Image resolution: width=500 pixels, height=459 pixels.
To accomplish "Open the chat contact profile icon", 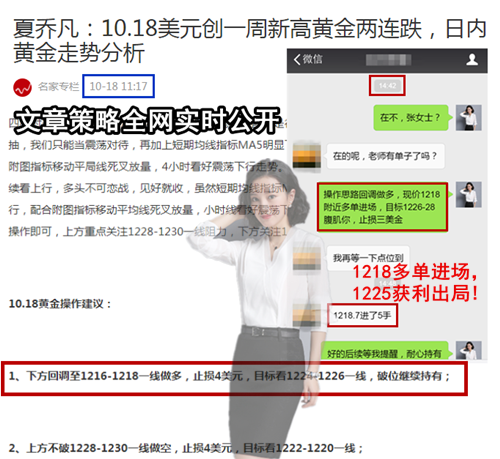I will coord(472,60).
